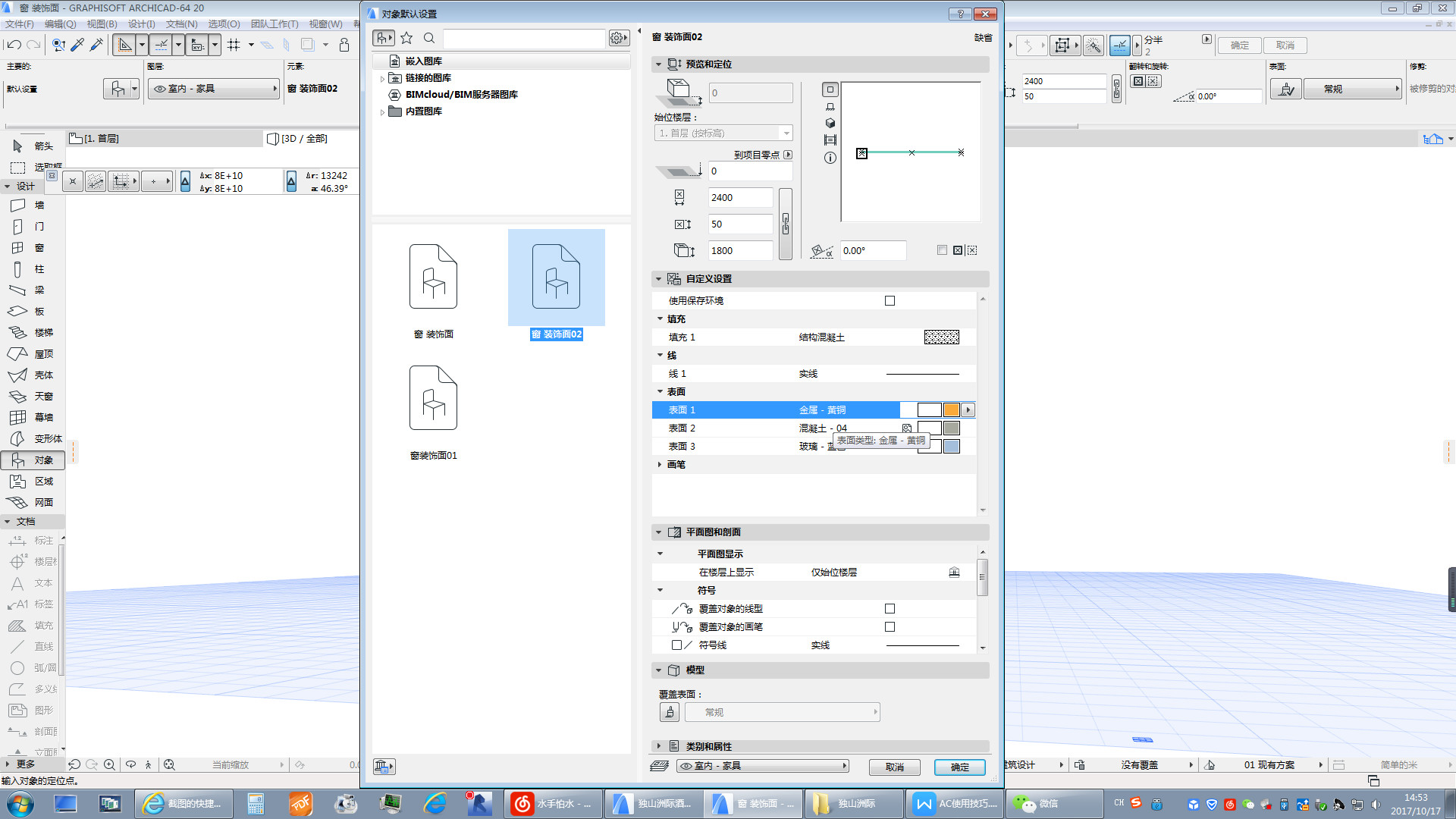Click the 确定 button in dialog
1456x819 pixels.
[959, 767]
